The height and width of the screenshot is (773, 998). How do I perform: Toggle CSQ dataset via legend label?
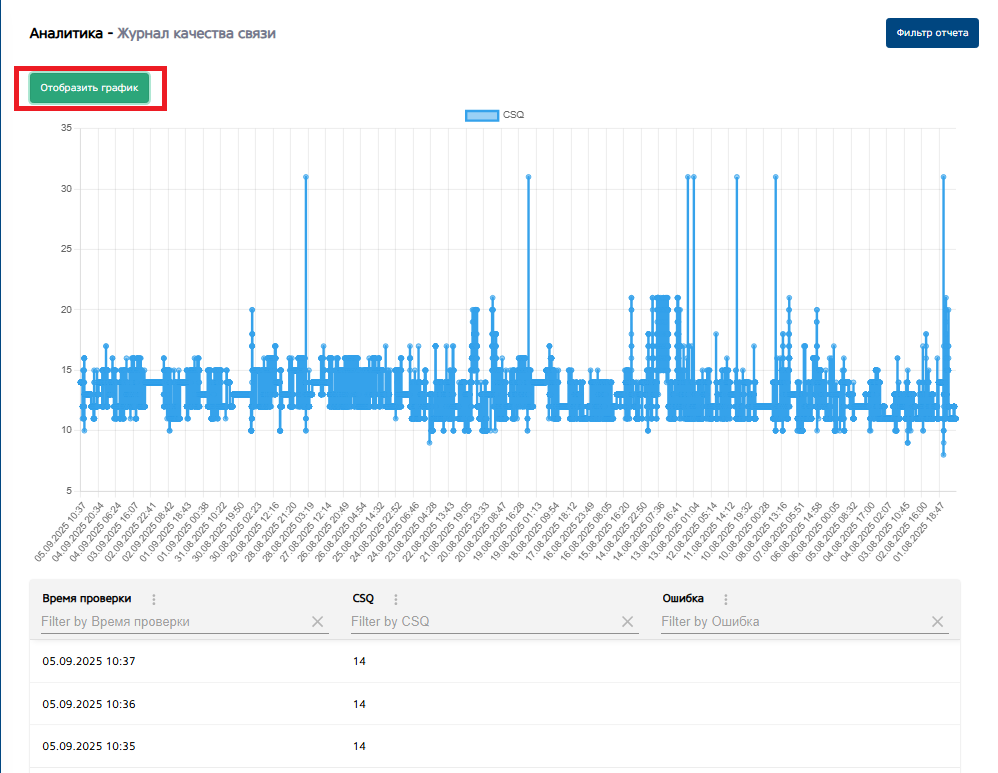pos(513,115)
